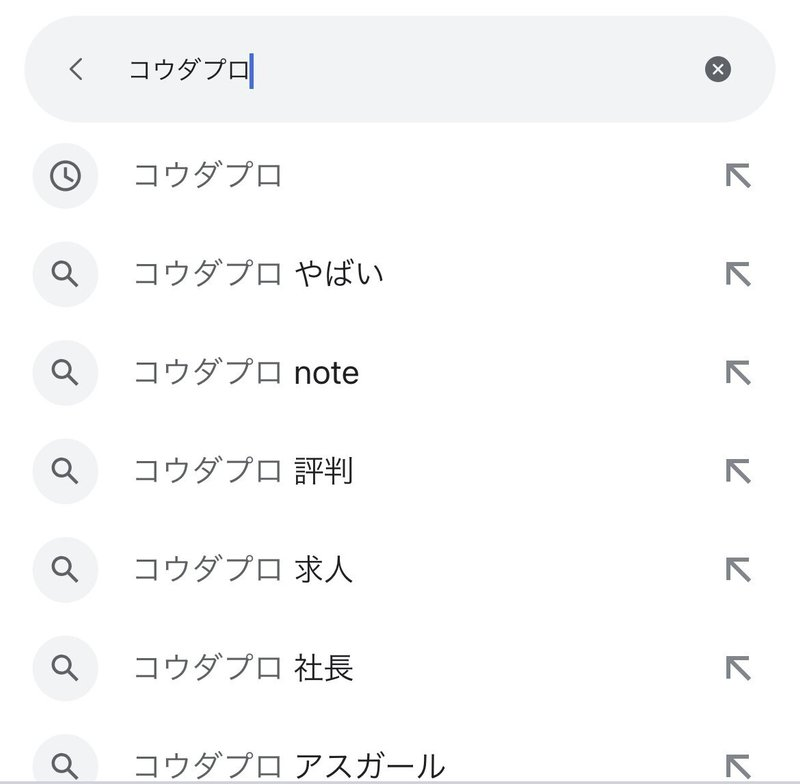Search for コウダプロ 求人 suggestion

(243, 569)
